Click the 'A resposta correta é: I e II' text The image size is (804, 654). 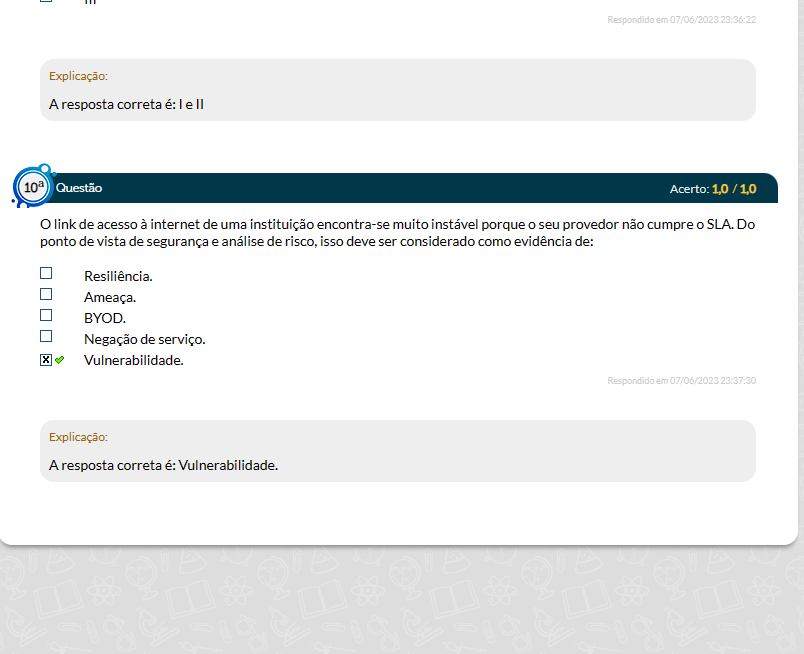coord(126,104)
